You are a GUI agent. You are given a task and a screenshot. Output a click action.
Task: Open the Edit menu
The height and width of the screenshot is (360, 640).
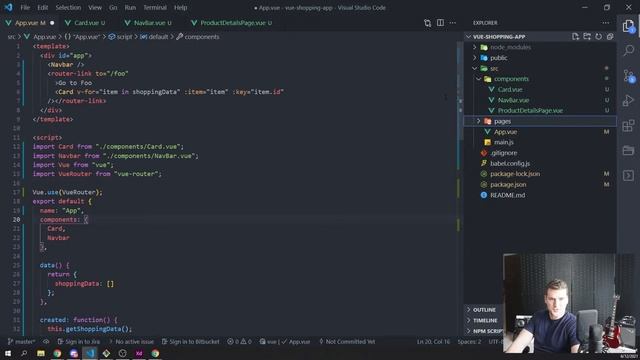point(42,7)
